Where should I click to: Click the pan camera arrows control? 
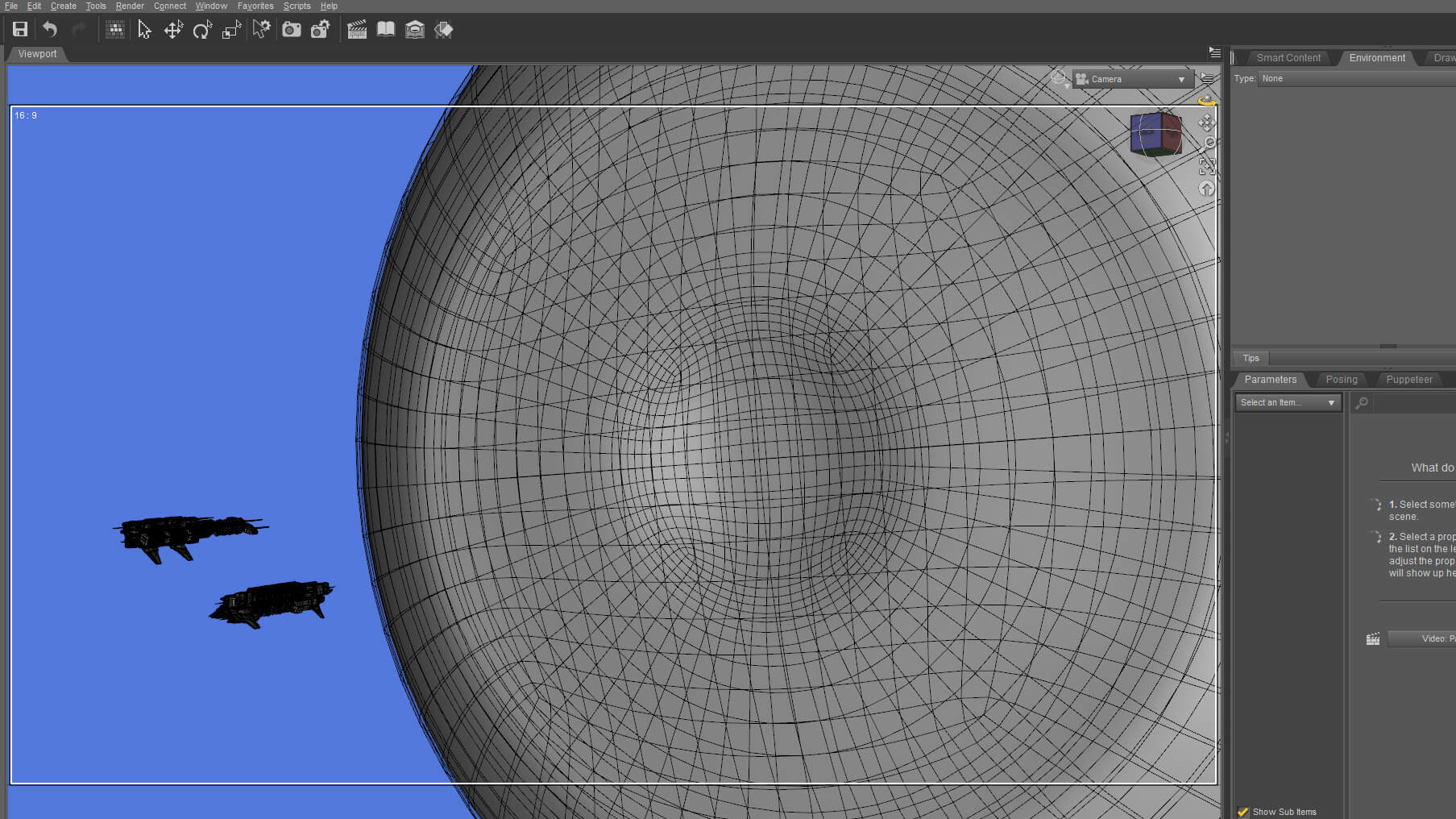(1206, 123)
